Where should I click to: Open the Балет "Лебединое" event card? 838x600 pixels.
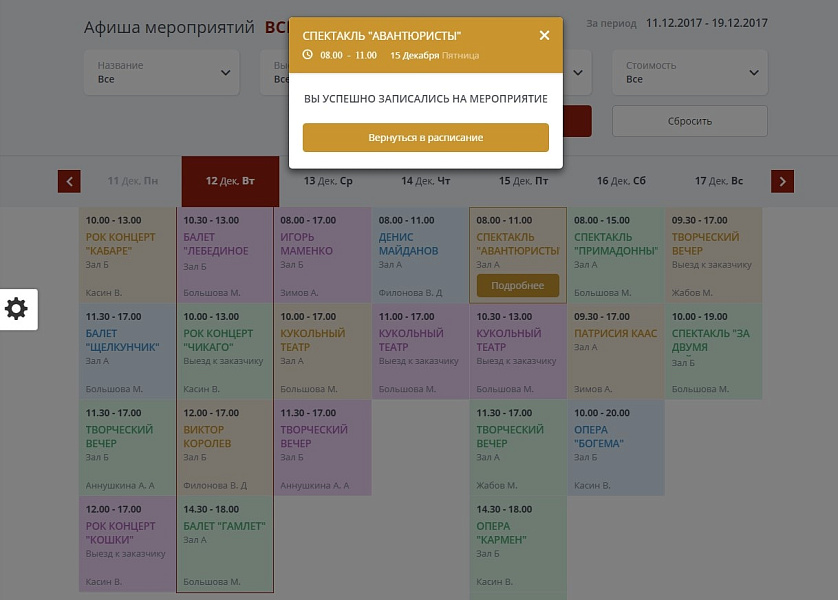coord(224,255)
